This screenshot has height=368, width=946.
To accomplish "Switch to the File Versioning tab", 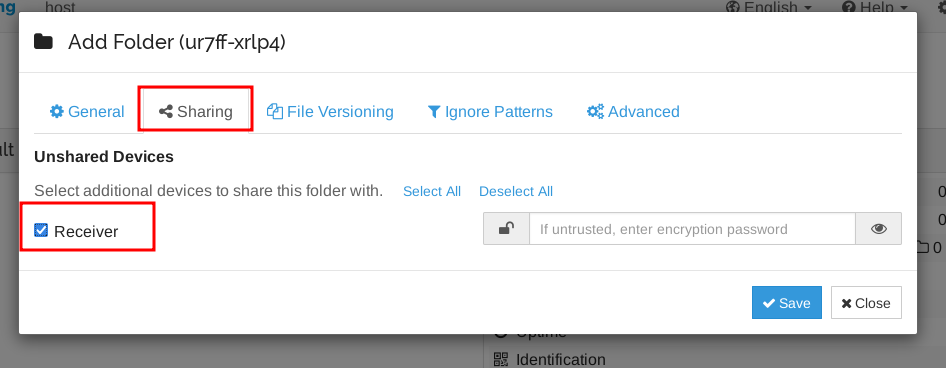I will [331, 112].
